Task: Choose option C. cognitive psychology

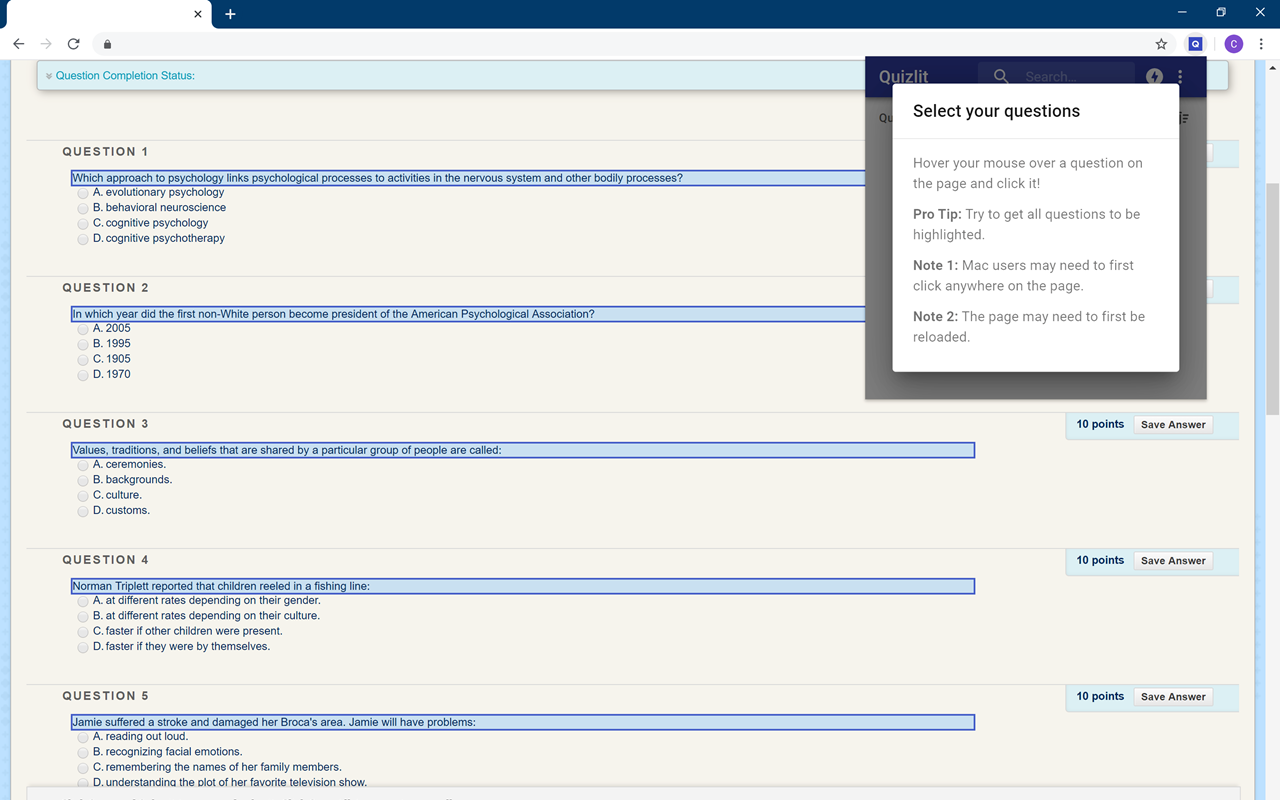Action: pyautogui.click(x=83, y=224)
